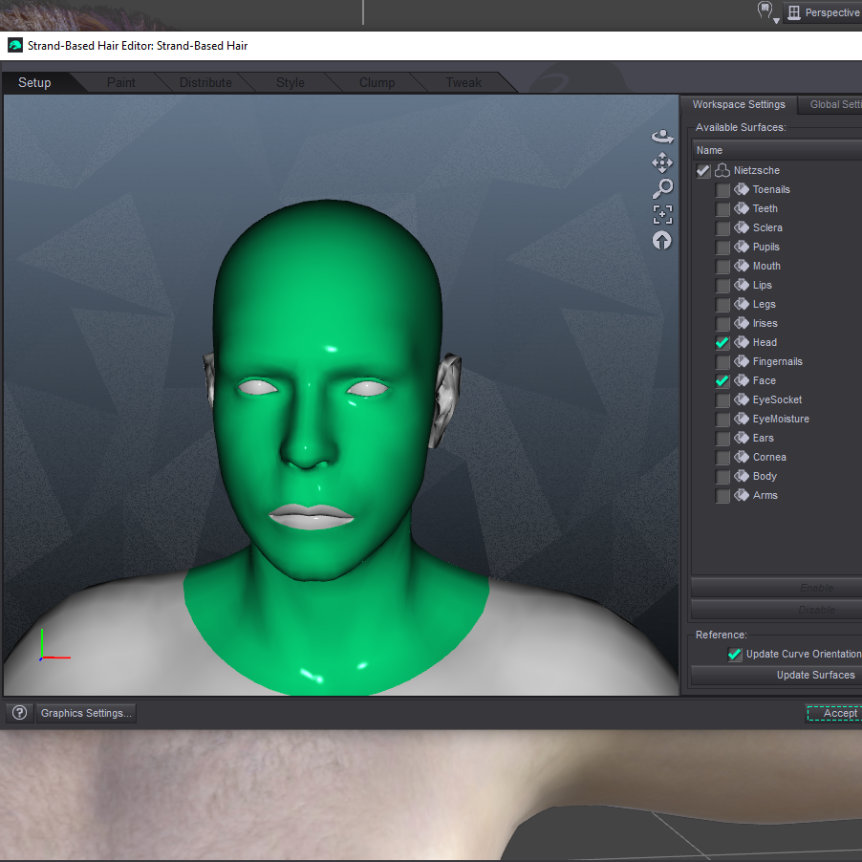This screenshot has height=862, width=862.
Task: Click the reset view up-arrow icon
Action: tap(662, 240)
